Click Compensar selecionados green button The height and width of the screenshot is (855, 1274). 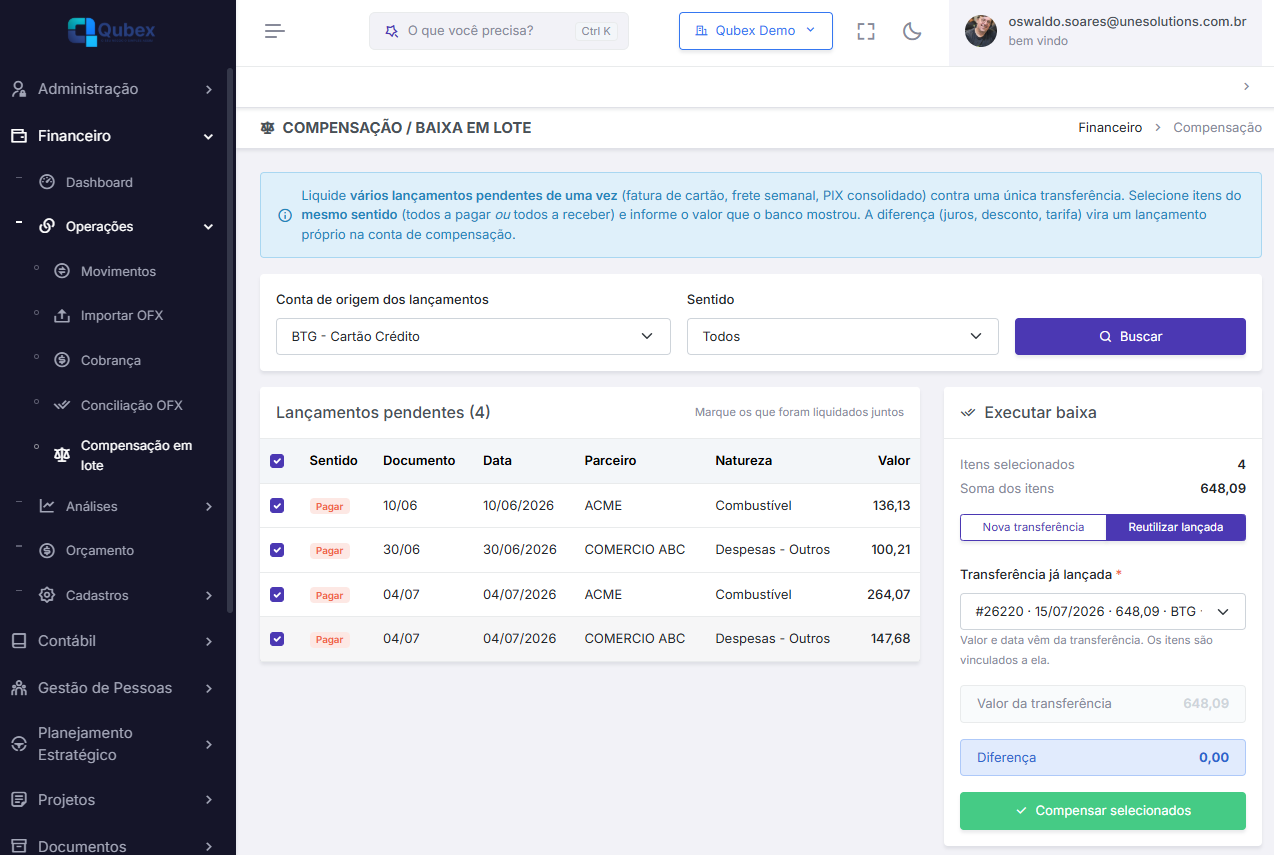point(1102,811)
